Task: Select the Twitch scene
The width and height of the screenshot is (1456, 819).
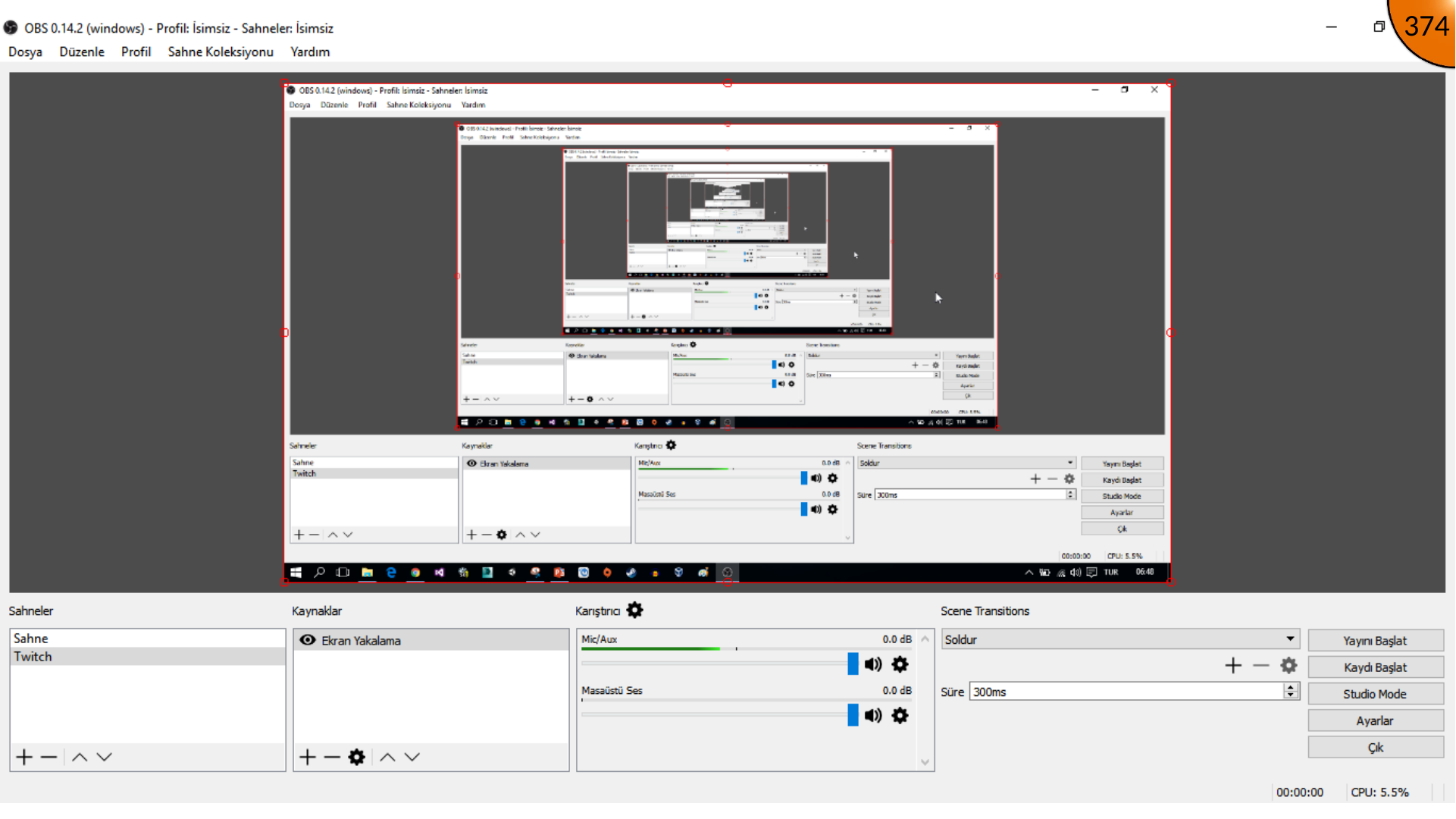Action: coord(148,657)
